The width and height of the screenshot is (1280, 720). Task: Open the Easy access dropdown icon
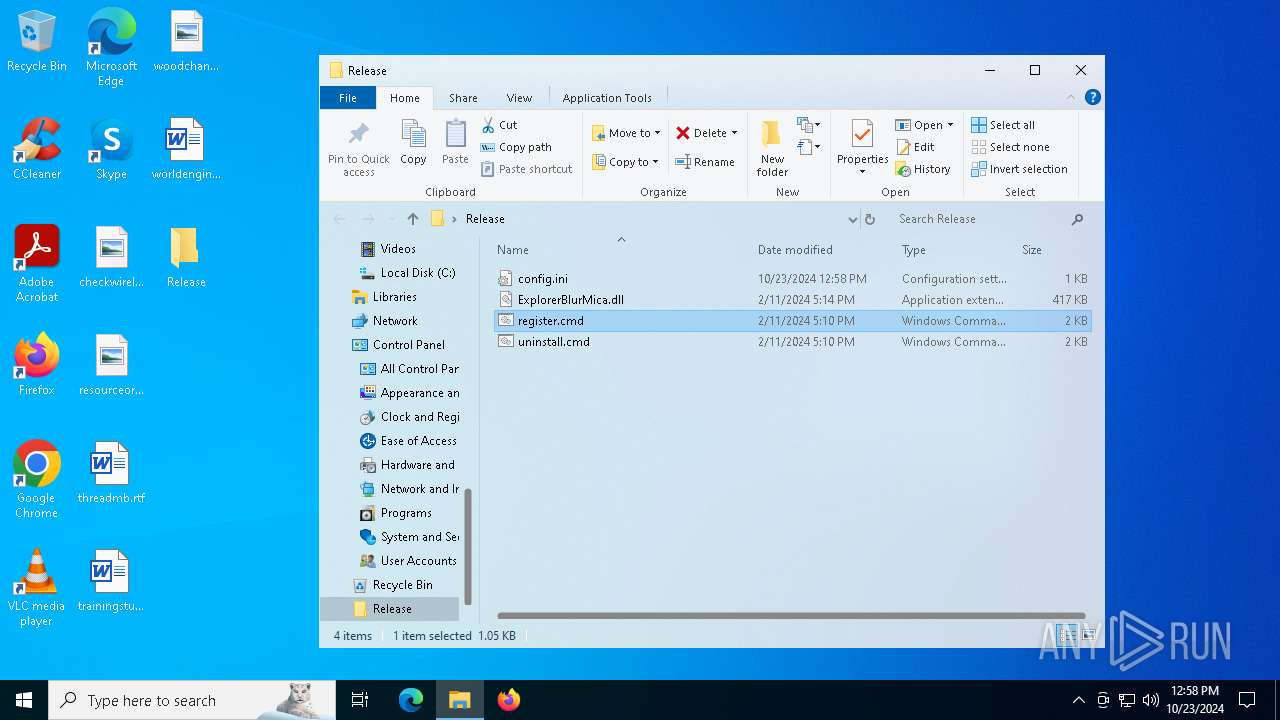pos(808,147)
